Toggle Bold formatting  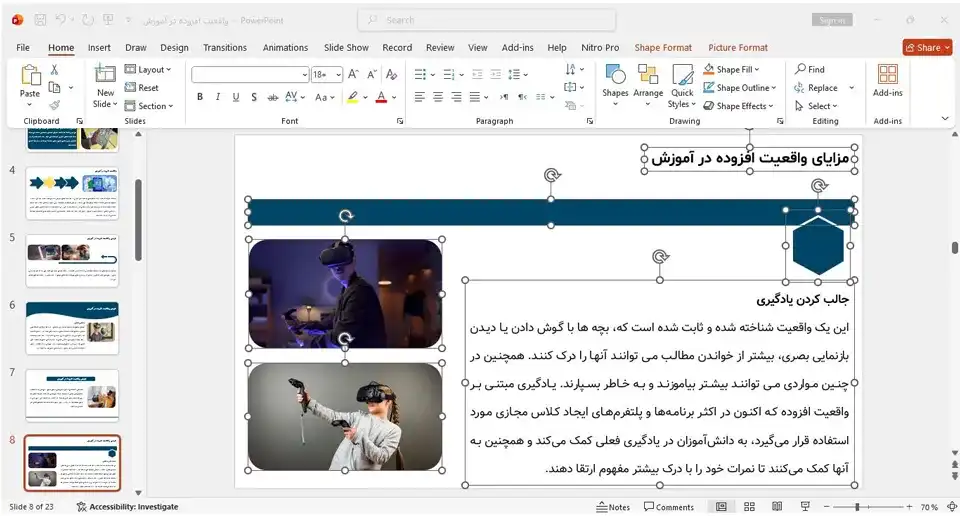click(200, 97)
